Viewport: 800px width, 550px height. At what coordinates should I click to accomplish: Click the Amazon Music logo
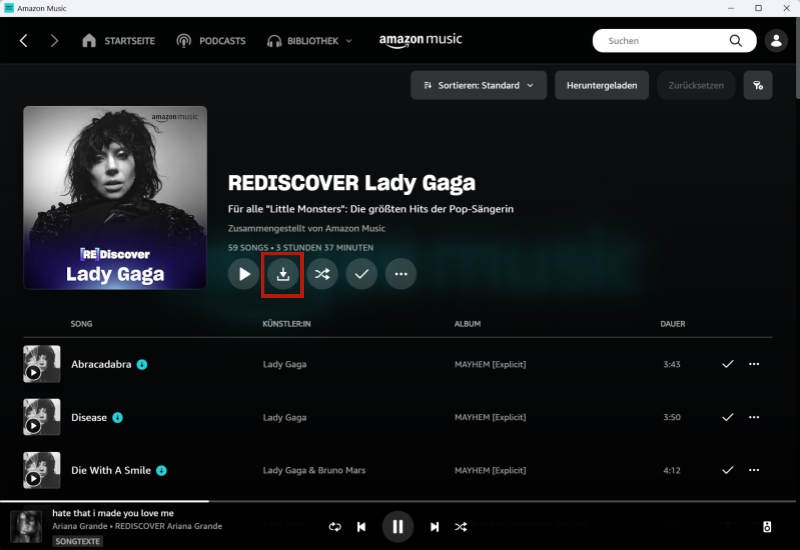(420, 40)
